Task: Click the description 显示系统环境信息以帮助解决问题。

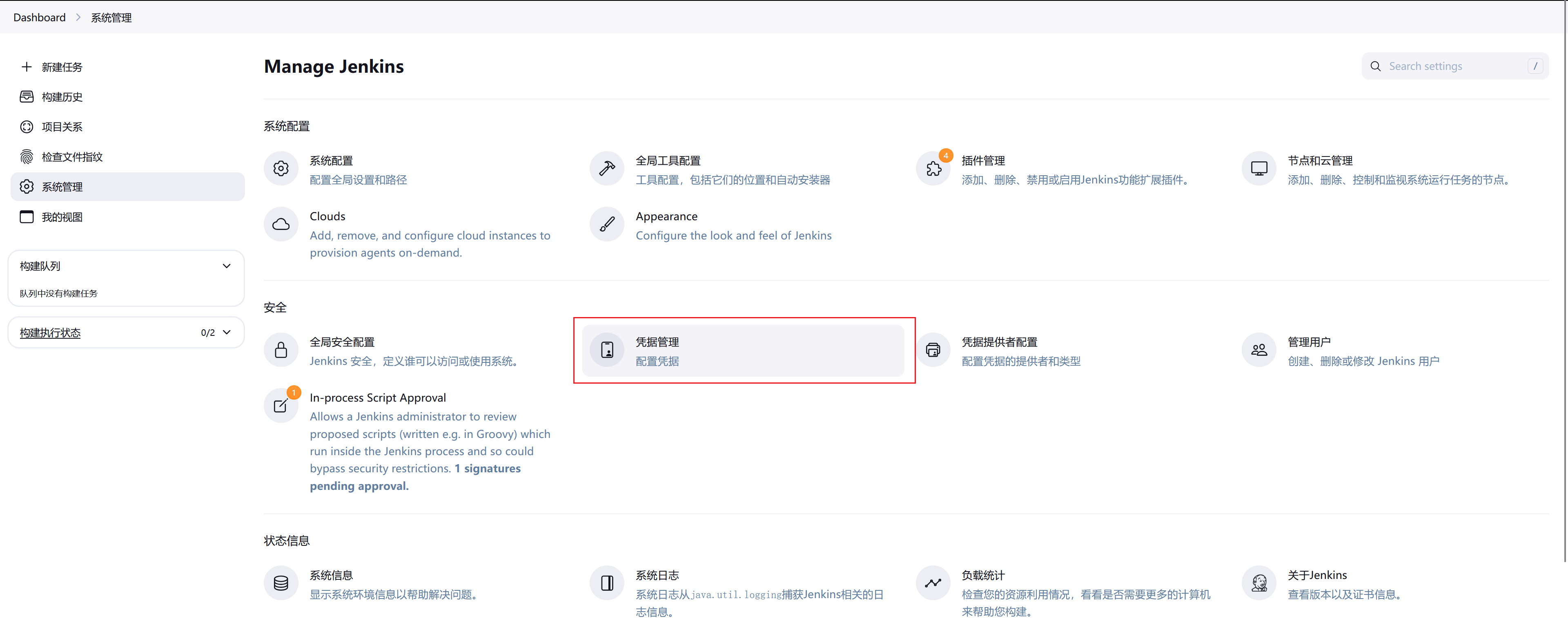Action: tap(395, 594)
